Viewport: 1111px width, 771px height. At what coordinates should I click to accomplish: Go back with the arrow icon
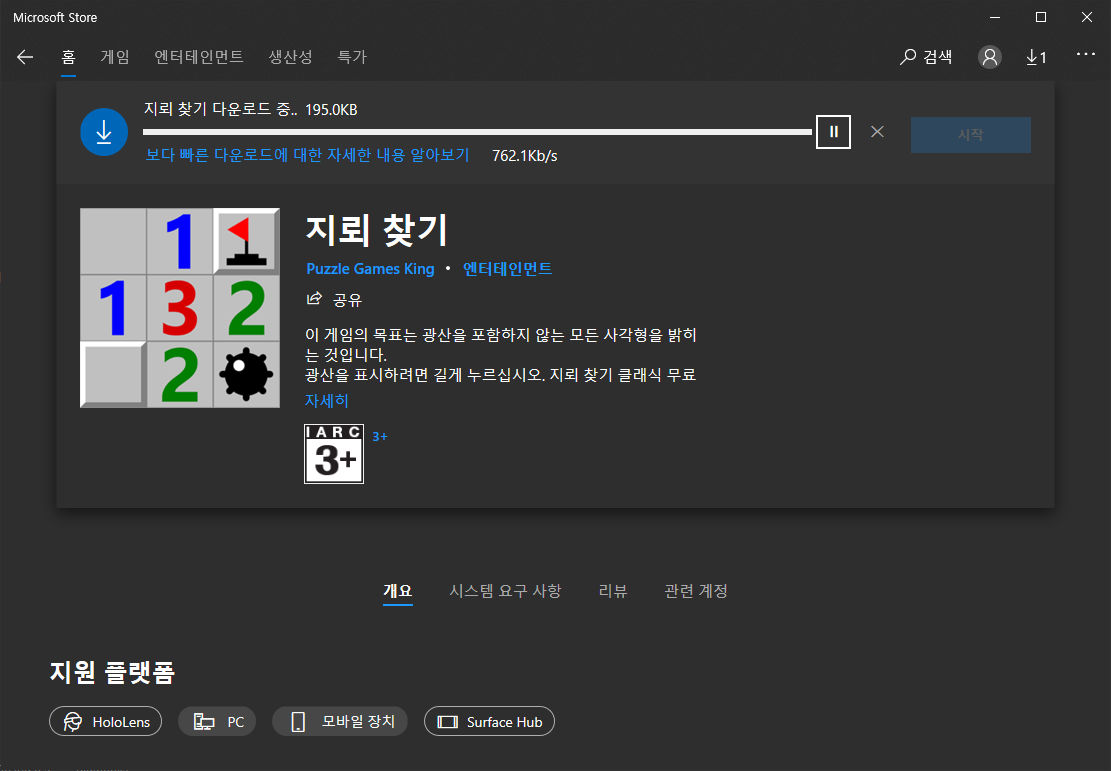[26, 57]
